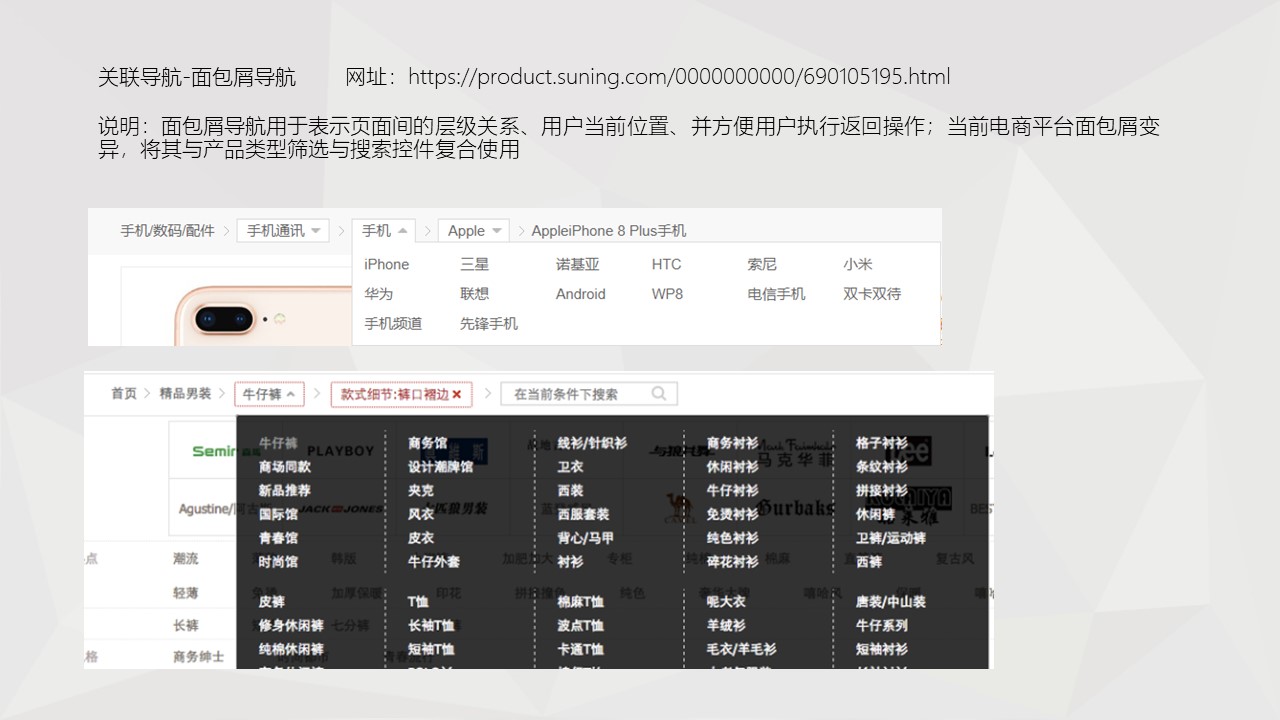Image resolution: width=1280 pixels, height=720 pixels.
Task: Open 时尚馆 in the dark menu
Action: [x=278, y=562]
